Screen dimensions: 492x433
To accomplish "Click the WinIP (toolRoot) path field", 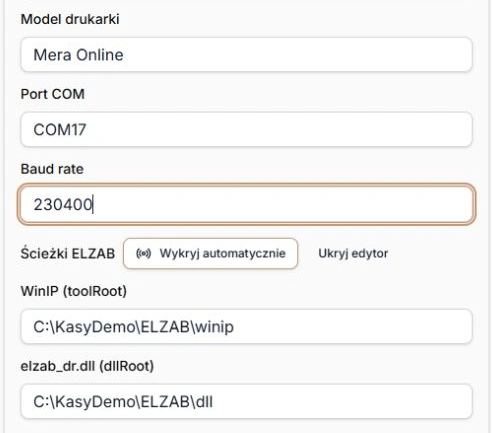I will [x=246, y=327].
